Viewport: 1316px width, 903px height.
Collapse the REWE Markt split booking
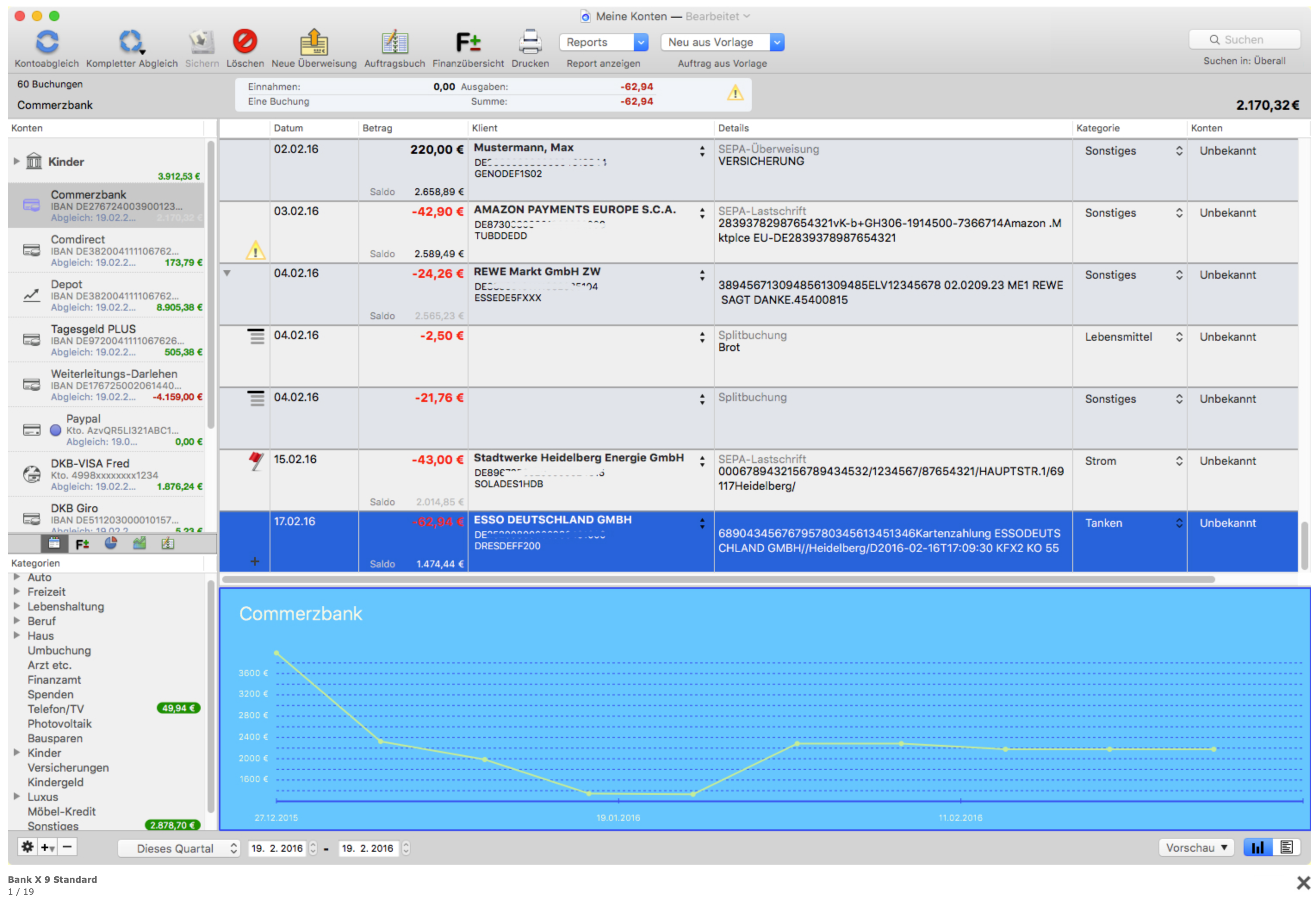tap(227, 273)
